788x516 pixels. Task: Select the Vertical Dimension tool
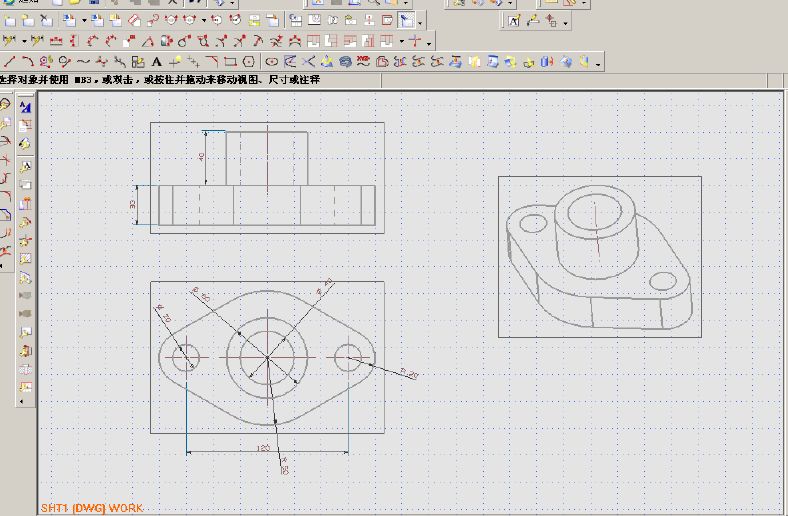click(x=74, y=41)
